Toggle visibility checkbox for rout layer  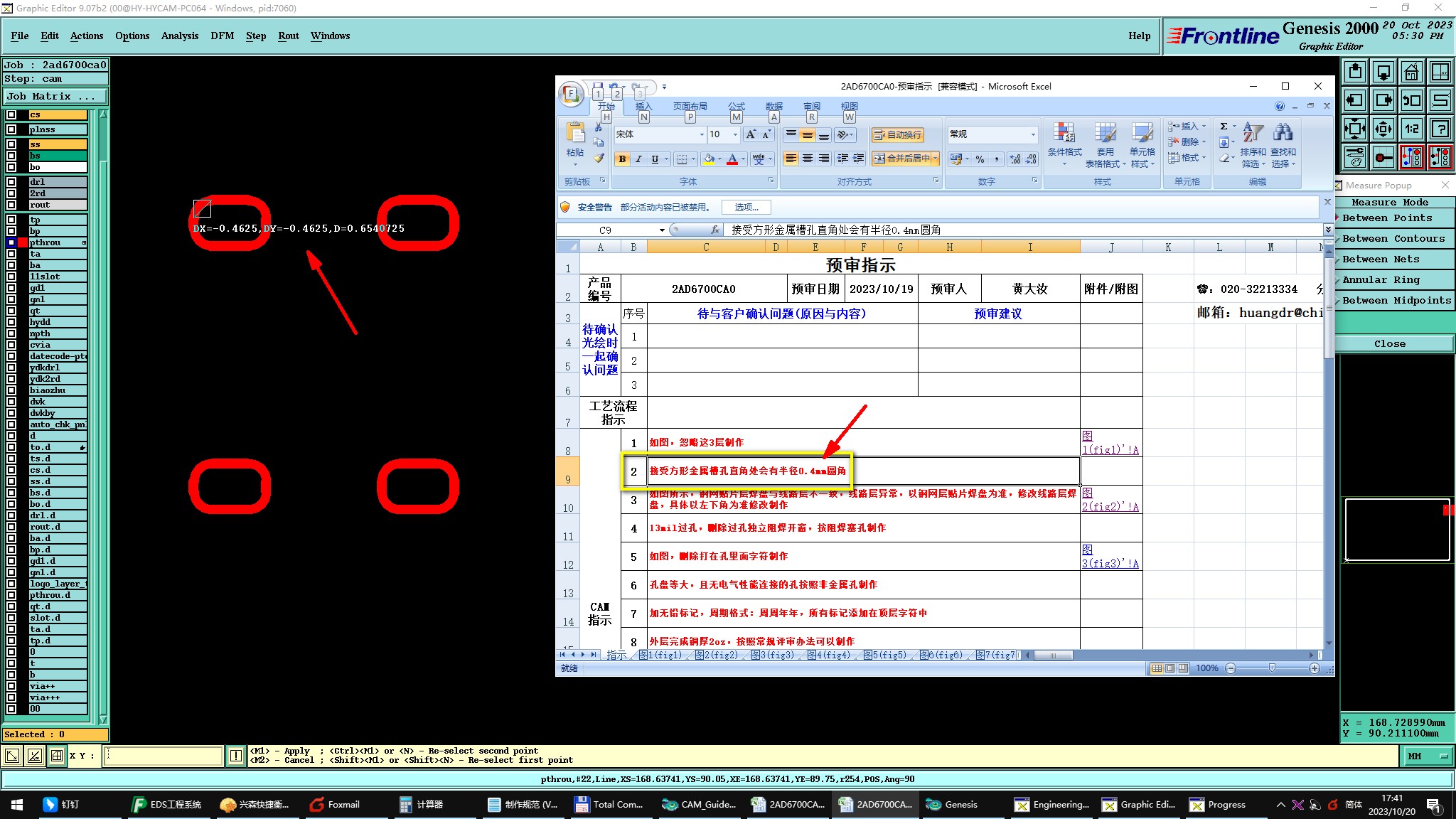coord(11,205)
